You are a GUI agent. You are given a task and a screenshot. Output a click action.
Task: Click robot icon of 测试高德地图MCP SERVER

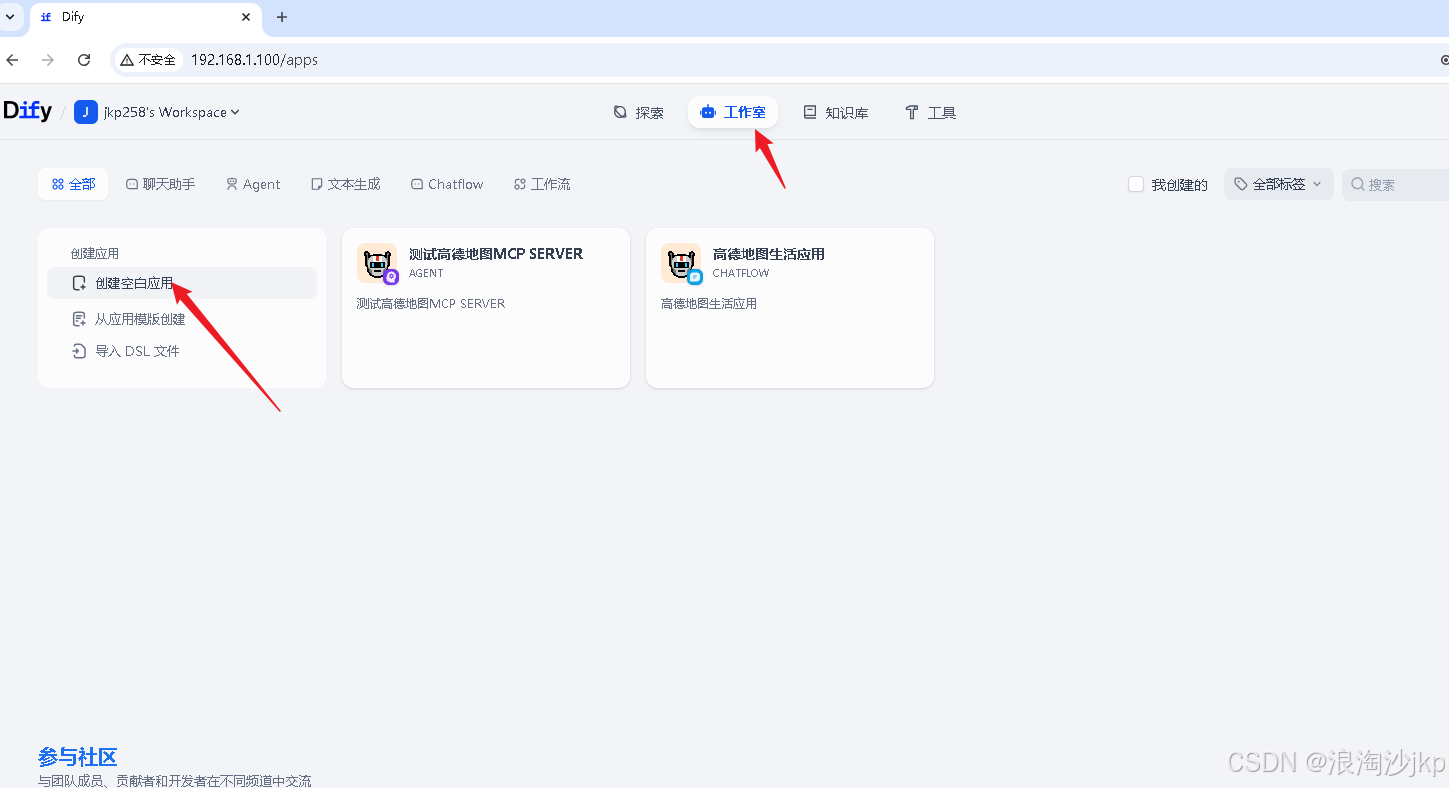click(x=377, y=263)
